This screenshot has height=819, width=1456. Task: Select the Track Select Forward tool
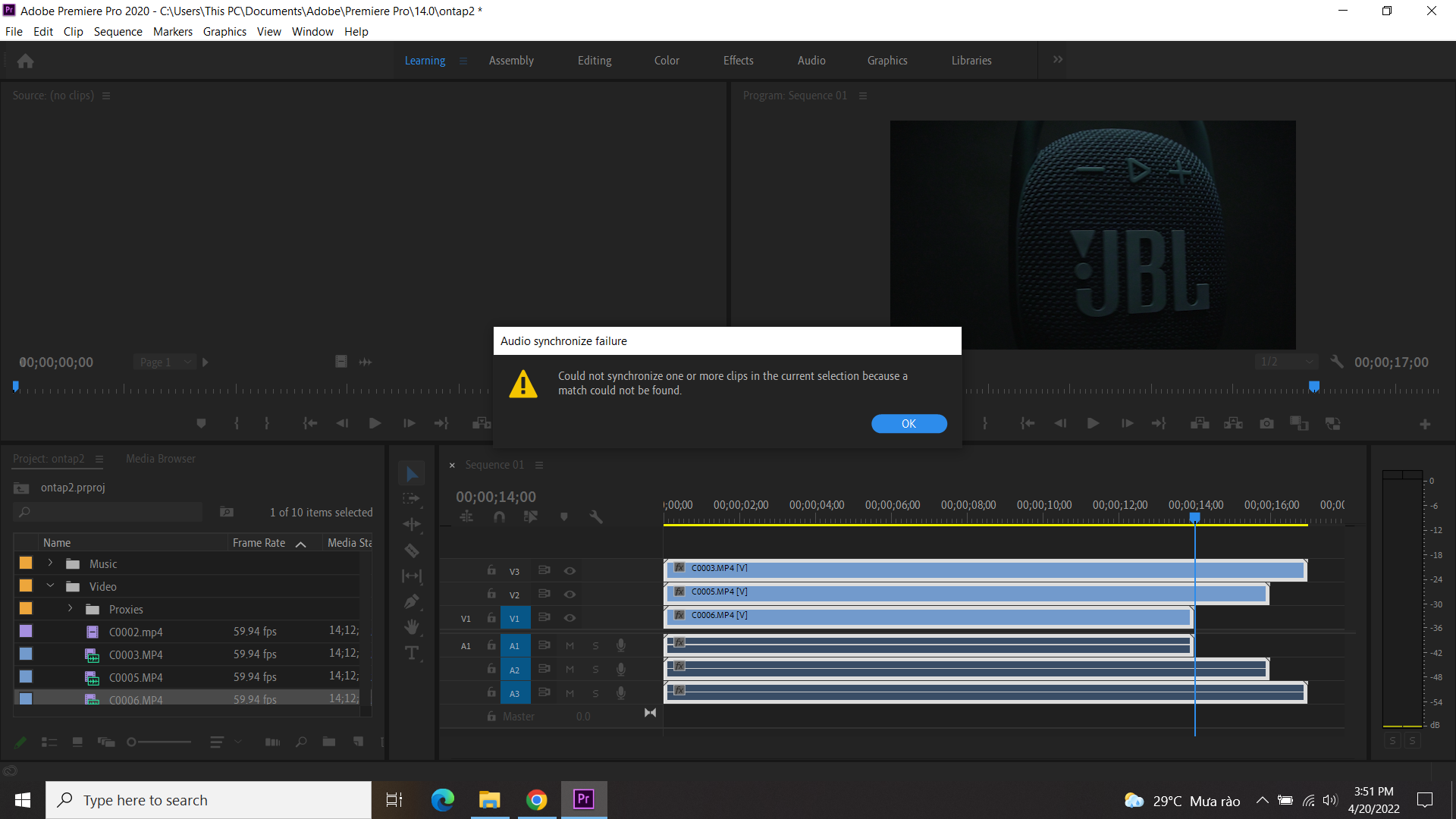[412, 499]
